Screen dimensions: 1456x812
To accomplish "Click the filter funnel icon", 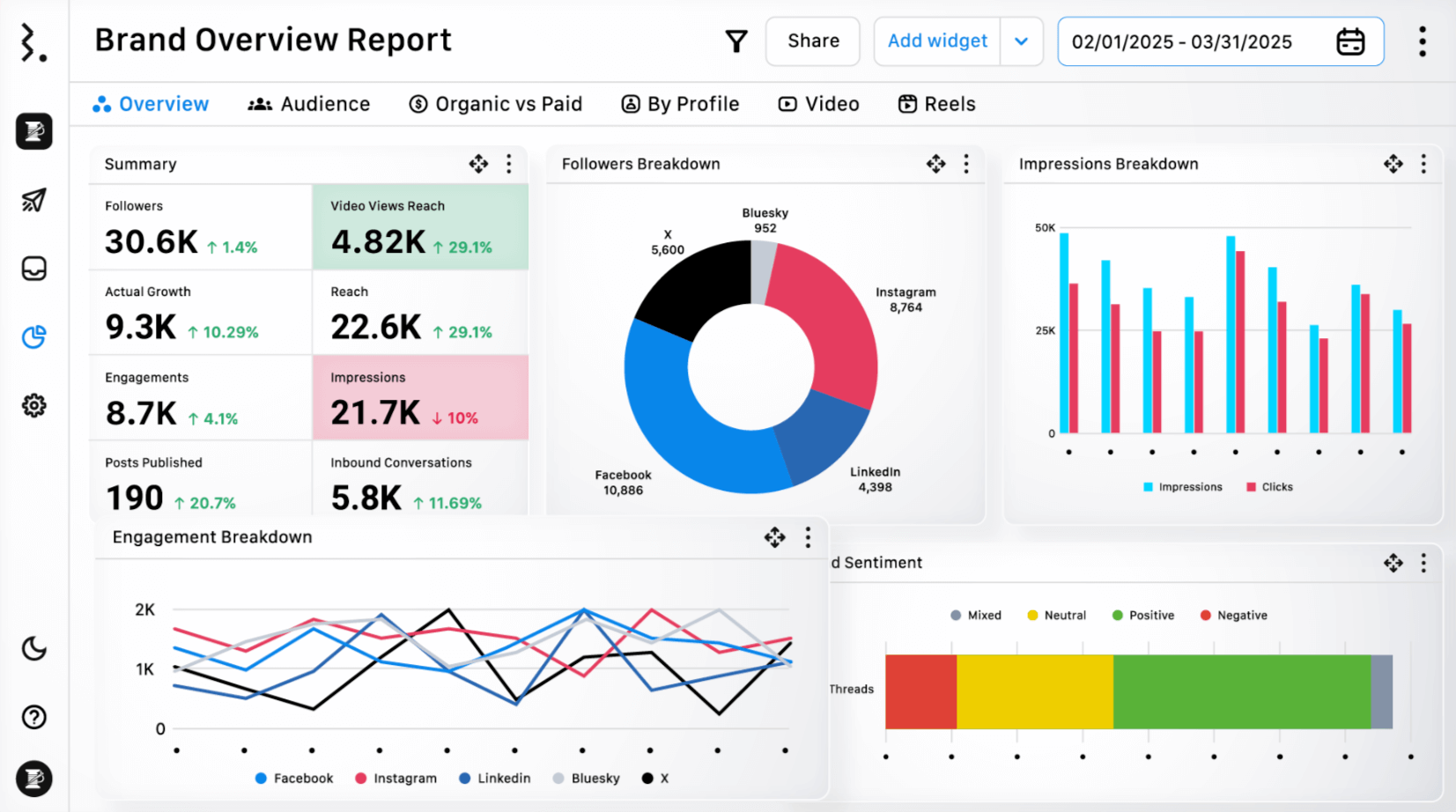I will [x=736, y=41].
